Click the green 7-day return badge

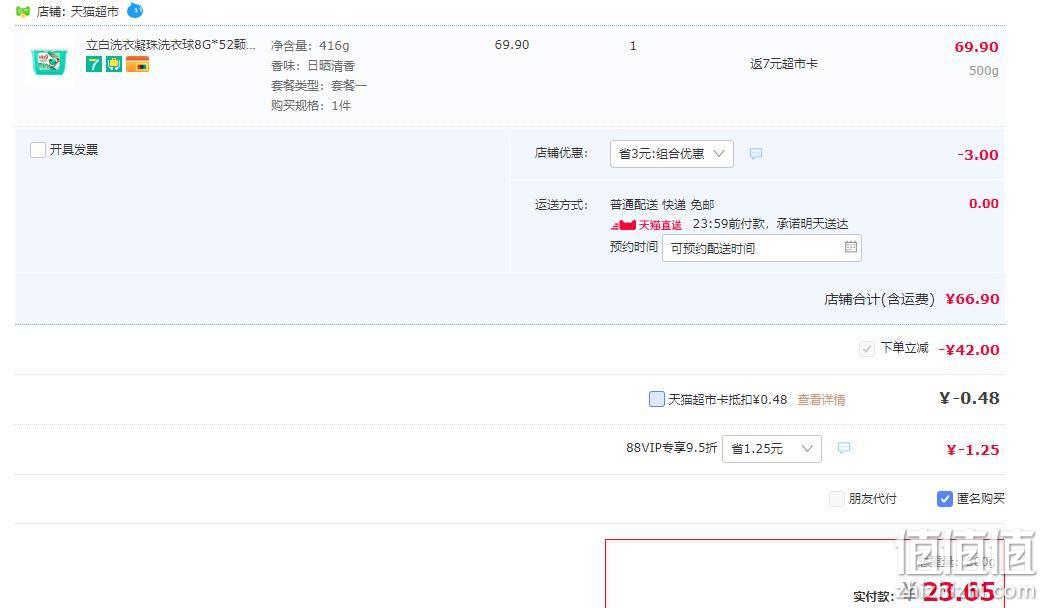click(x=93, y=65)
